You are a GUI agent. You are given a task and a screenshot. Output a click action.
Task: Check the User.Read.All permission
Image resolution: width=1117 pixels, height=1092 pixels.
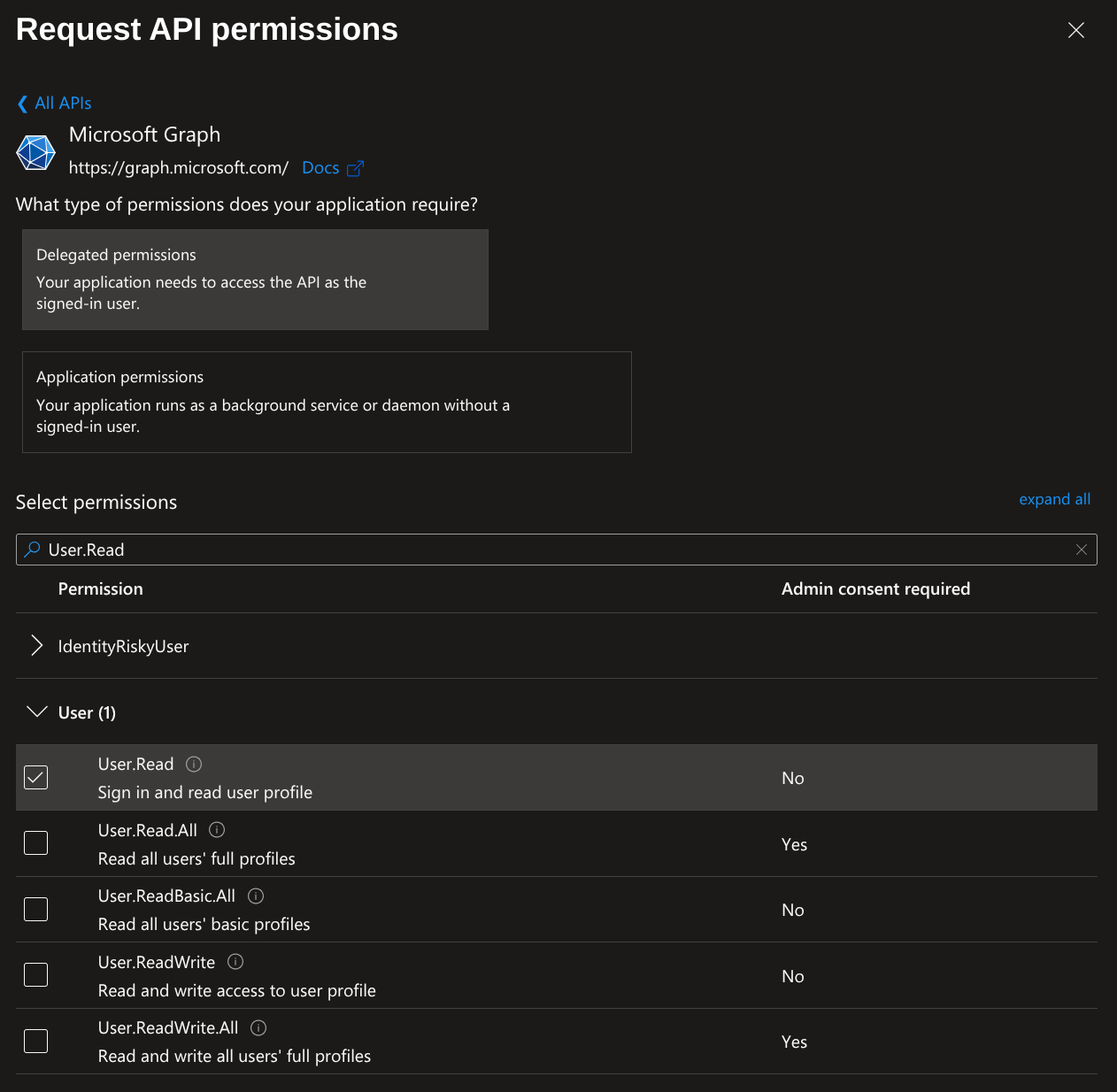click(x=35, y=843)
